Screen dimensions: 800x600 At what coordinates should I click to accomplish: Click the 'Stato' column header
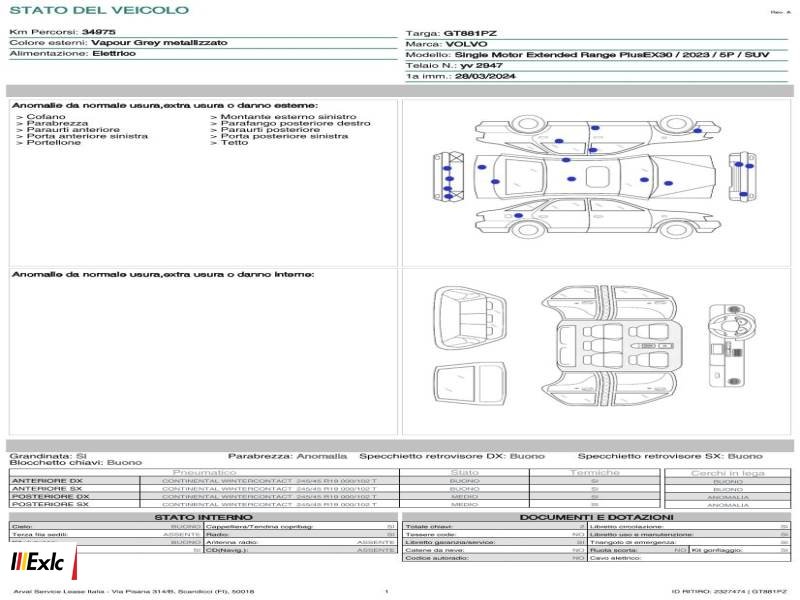click(x=464, y=472)
